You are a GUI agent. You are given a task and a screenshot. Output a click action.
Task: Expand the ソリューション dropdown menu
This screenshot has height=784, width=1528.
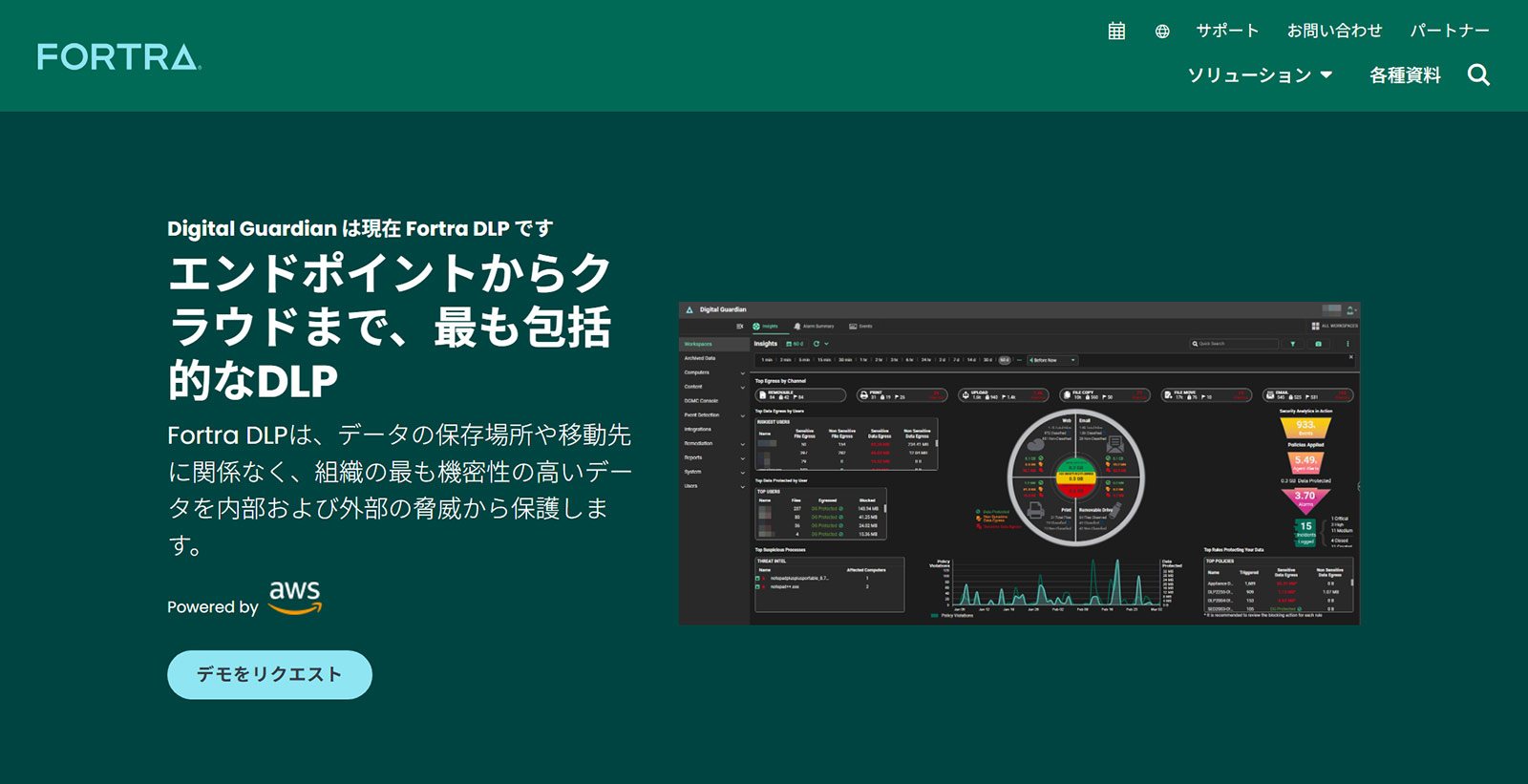tap(1260, 74)
